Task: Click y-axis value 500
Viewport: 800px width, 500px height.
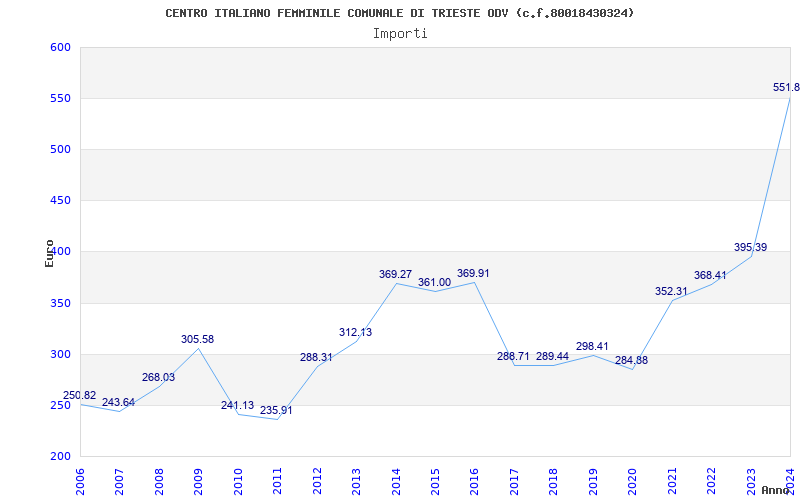Action: coord(60,149)
